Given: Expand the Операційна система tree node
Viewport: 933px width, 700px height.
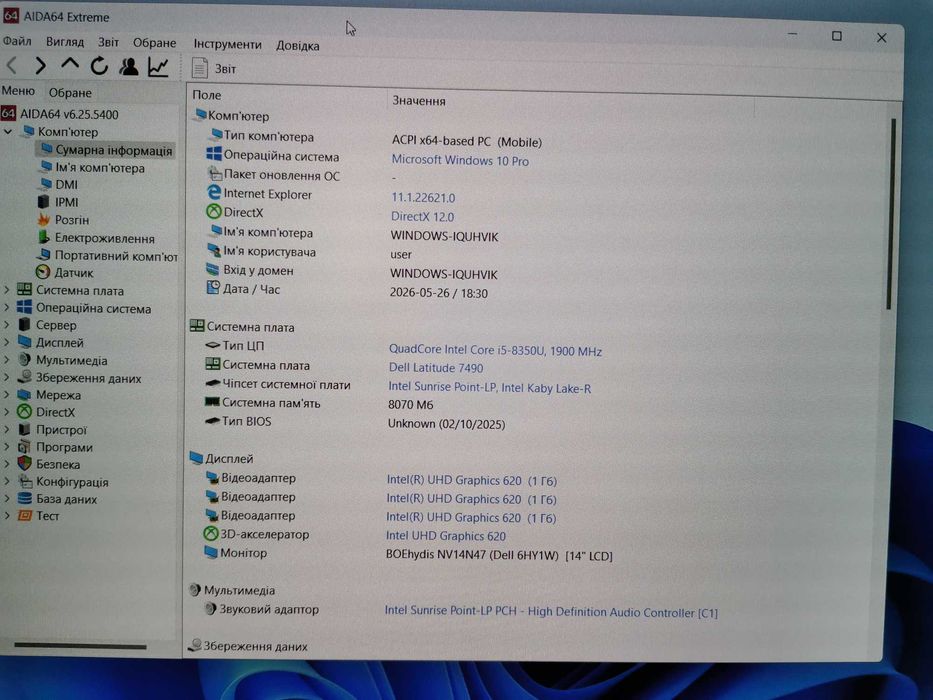Looking at the screenshot, I should pyautogui.click(x=7, y=308).
